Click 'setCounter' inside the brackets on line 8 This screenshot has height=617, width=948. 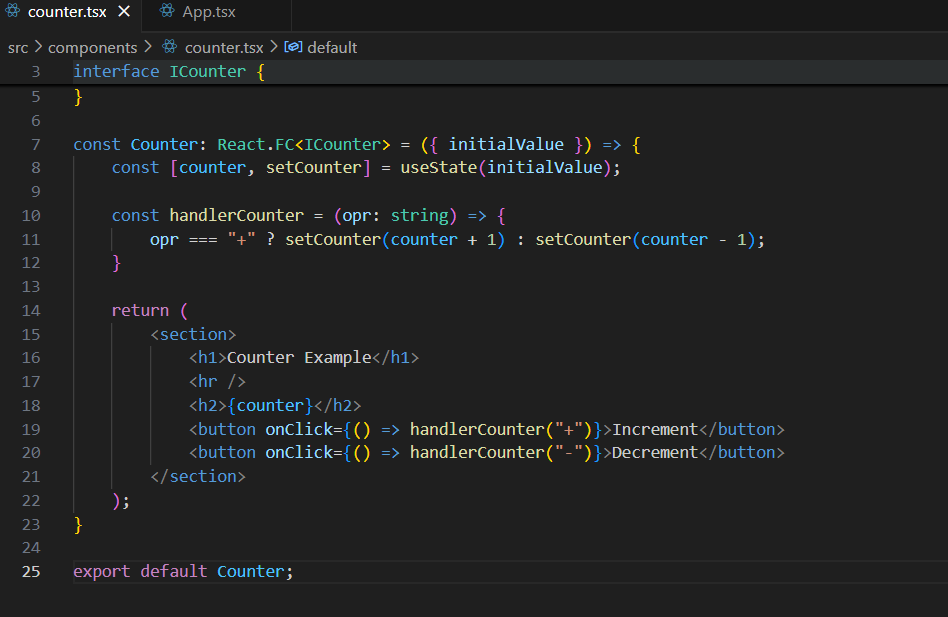tap(314, 168)
